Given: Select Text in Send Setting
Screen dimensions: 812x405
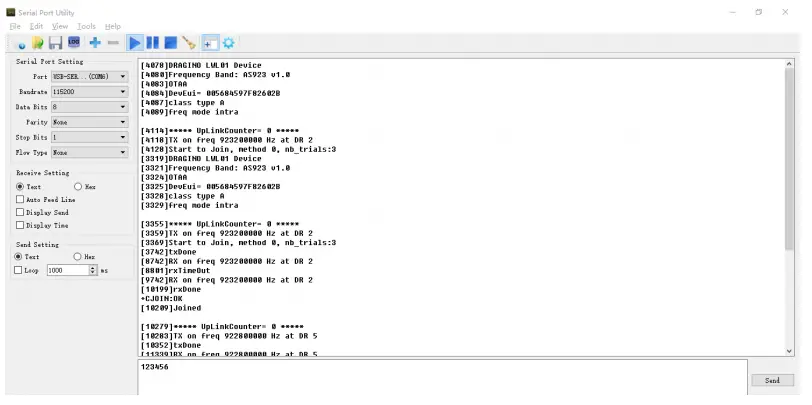Looking at the screenshot, I should (27, 256).
